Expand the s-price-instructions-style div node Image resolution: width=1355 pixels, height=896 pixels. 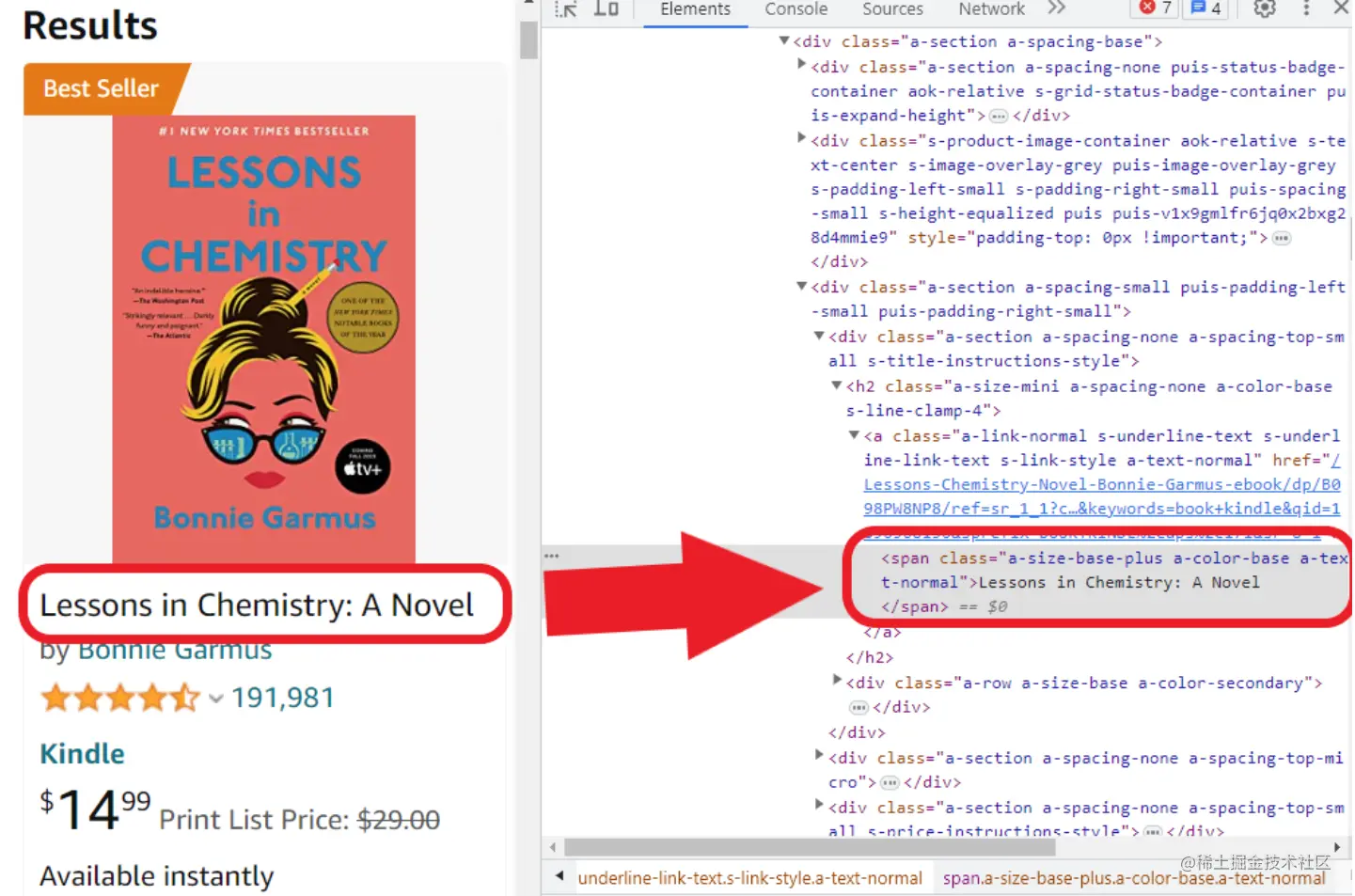(819, 805)
